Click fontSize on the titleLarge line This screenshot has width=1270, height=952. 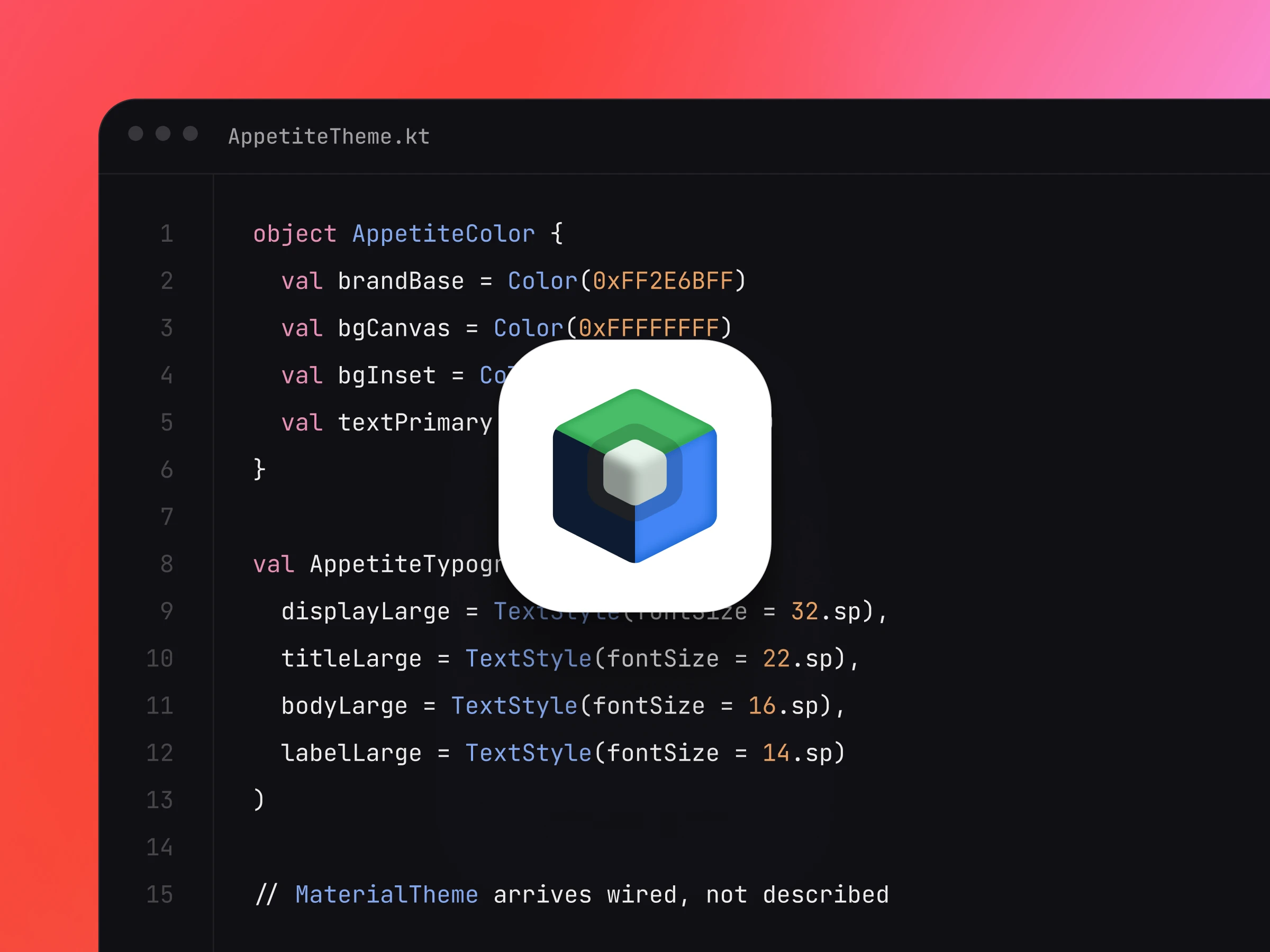coord(663,659)
